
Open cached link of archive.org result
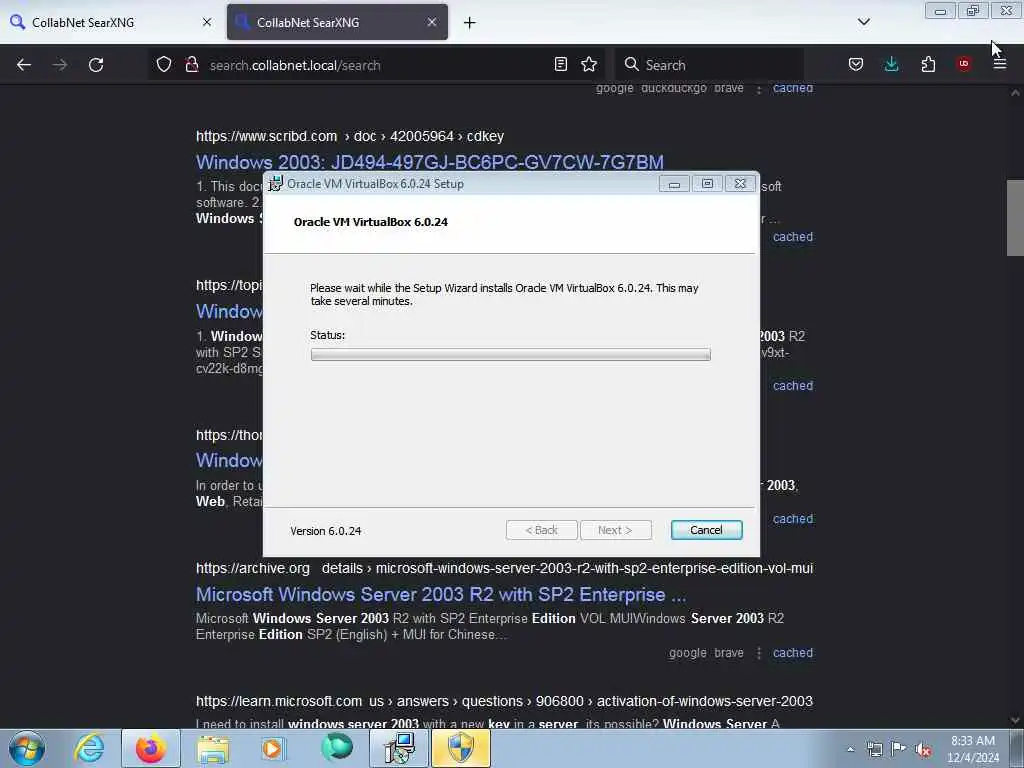(x=793, y=653)
